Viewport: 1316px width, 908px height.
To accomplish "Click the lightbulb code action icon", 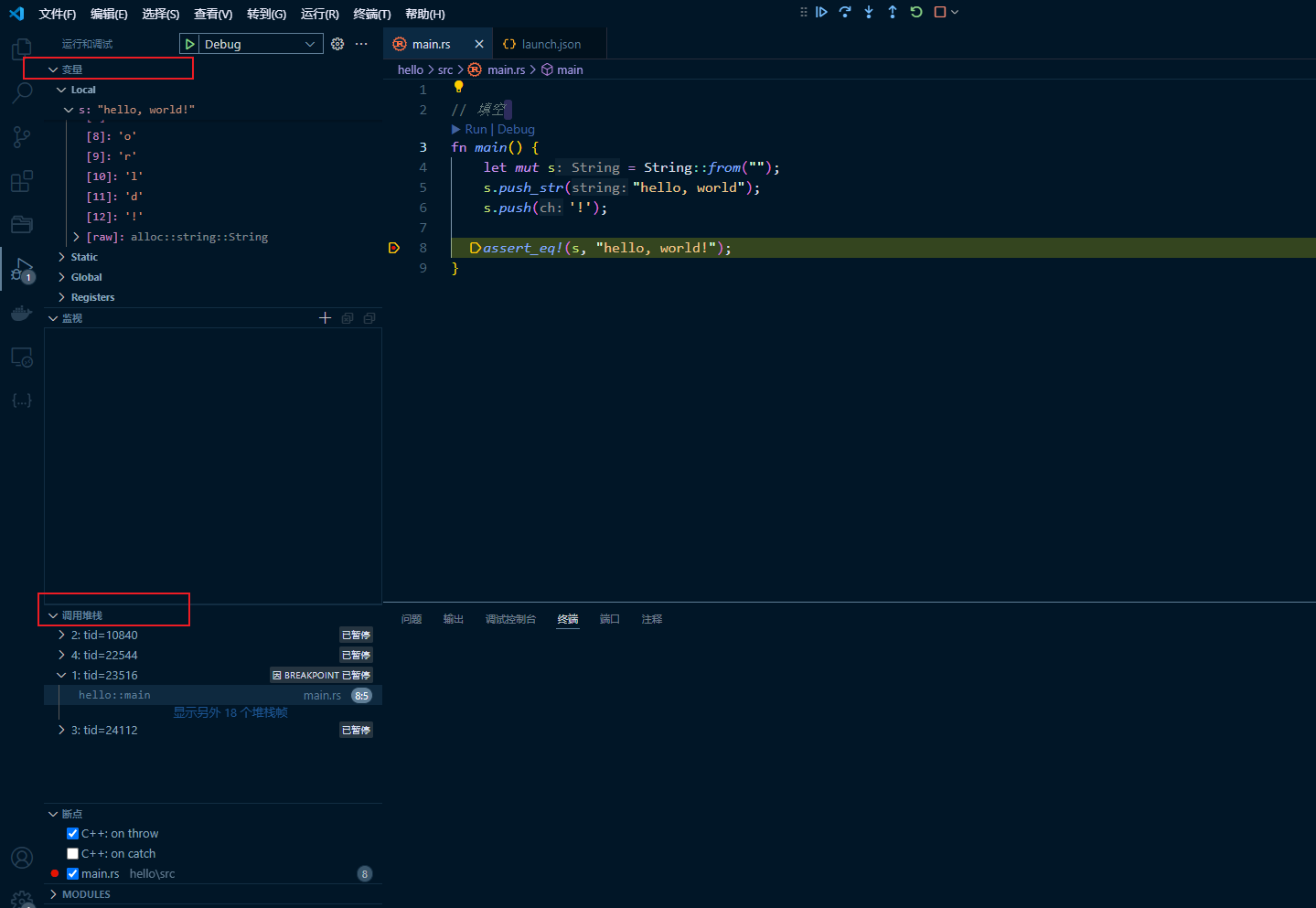I will (x=459, y=87).
